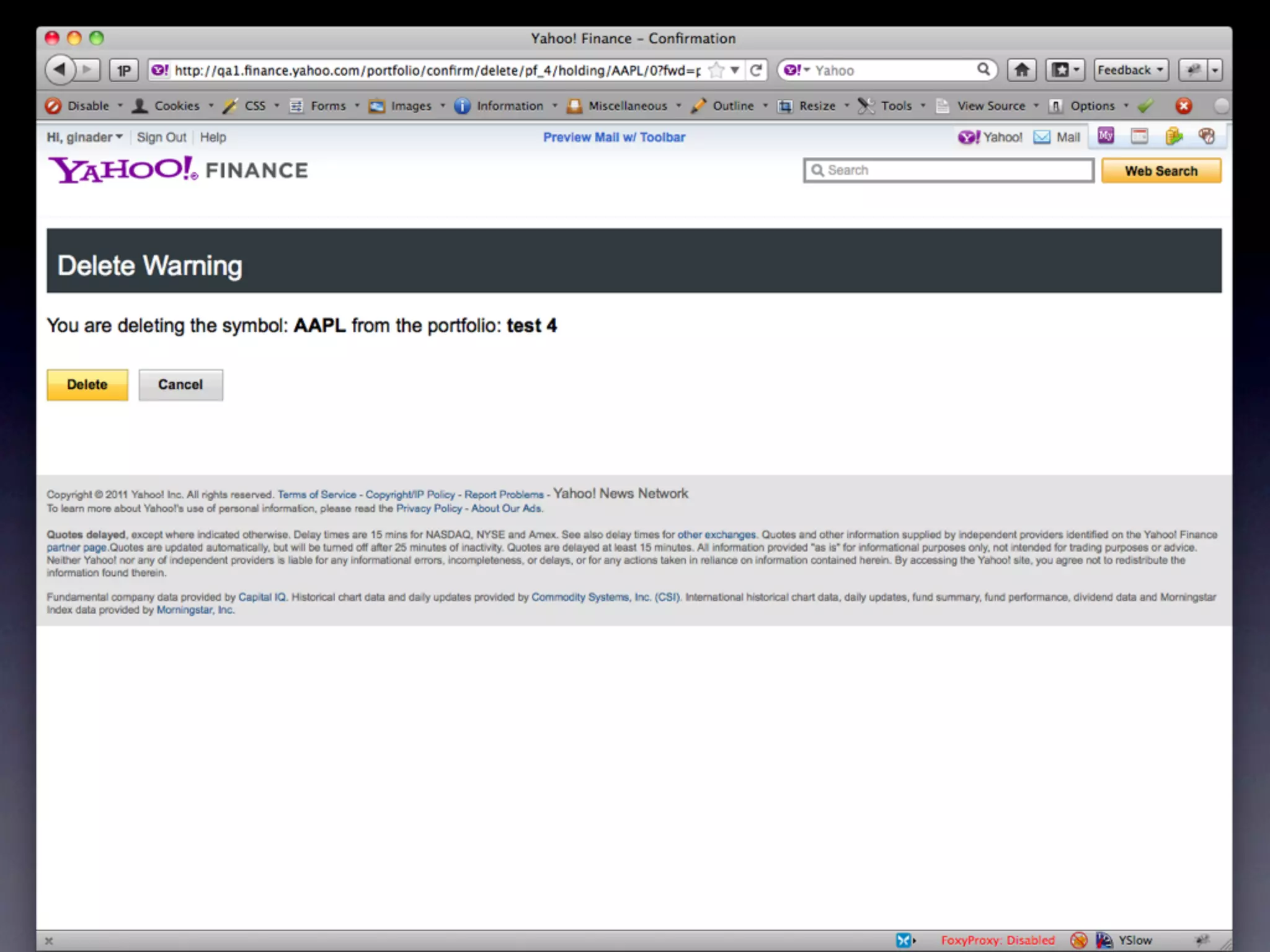
Task: Confirm with the yellow Delete button
Action: (87, 385)
